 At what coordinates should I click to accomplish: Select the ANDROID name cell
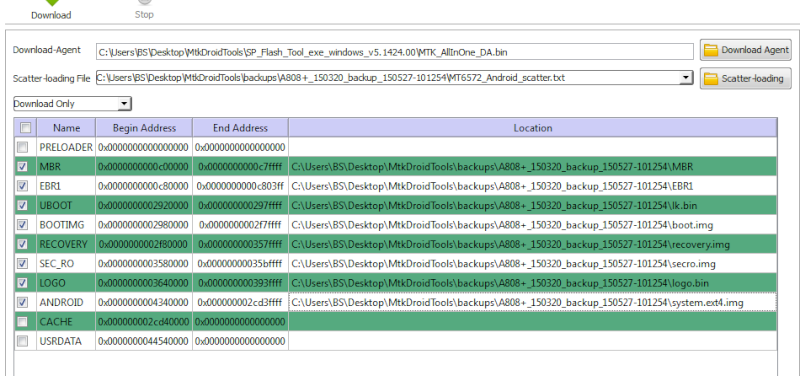point(66,303)
